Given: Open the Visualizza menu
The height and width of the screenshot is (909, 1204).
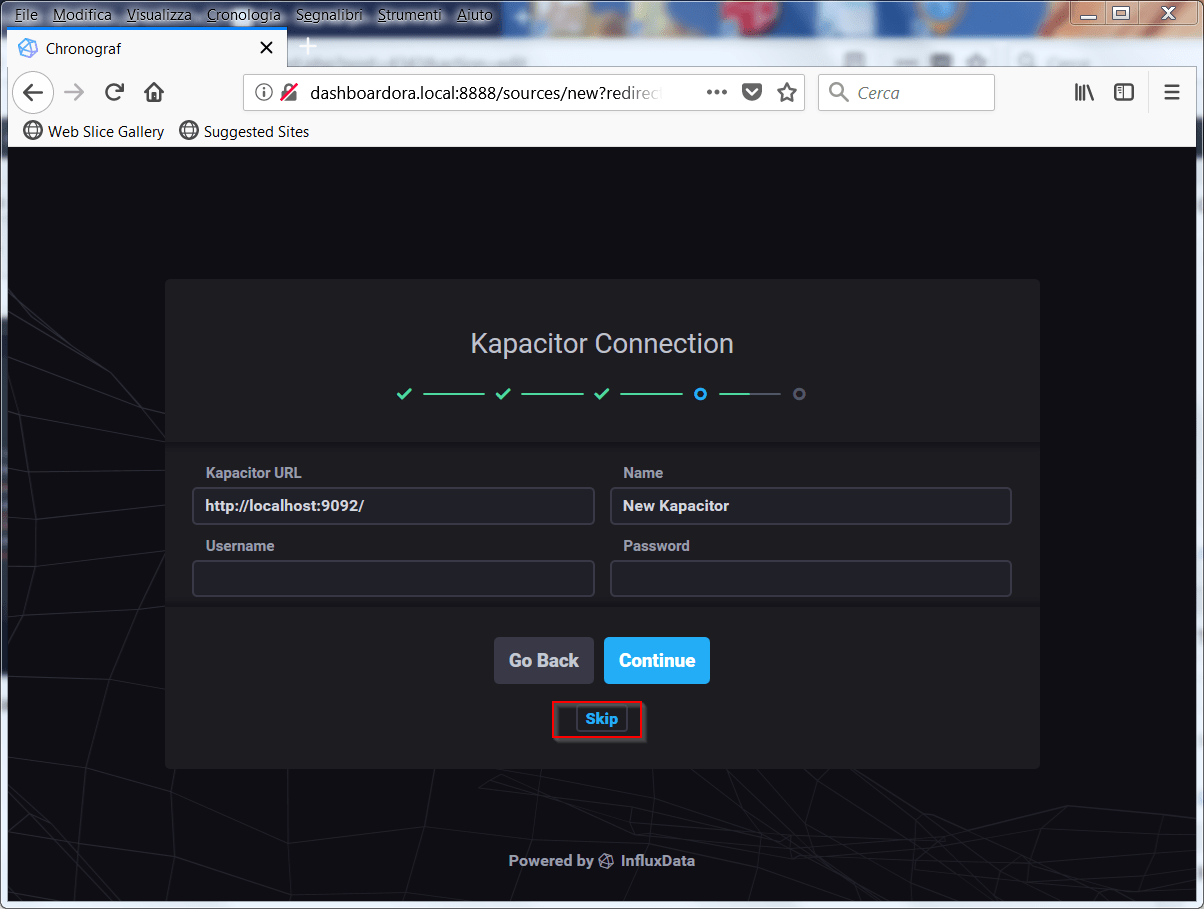Looking at the screenshot, I should [x=159, y=15].
